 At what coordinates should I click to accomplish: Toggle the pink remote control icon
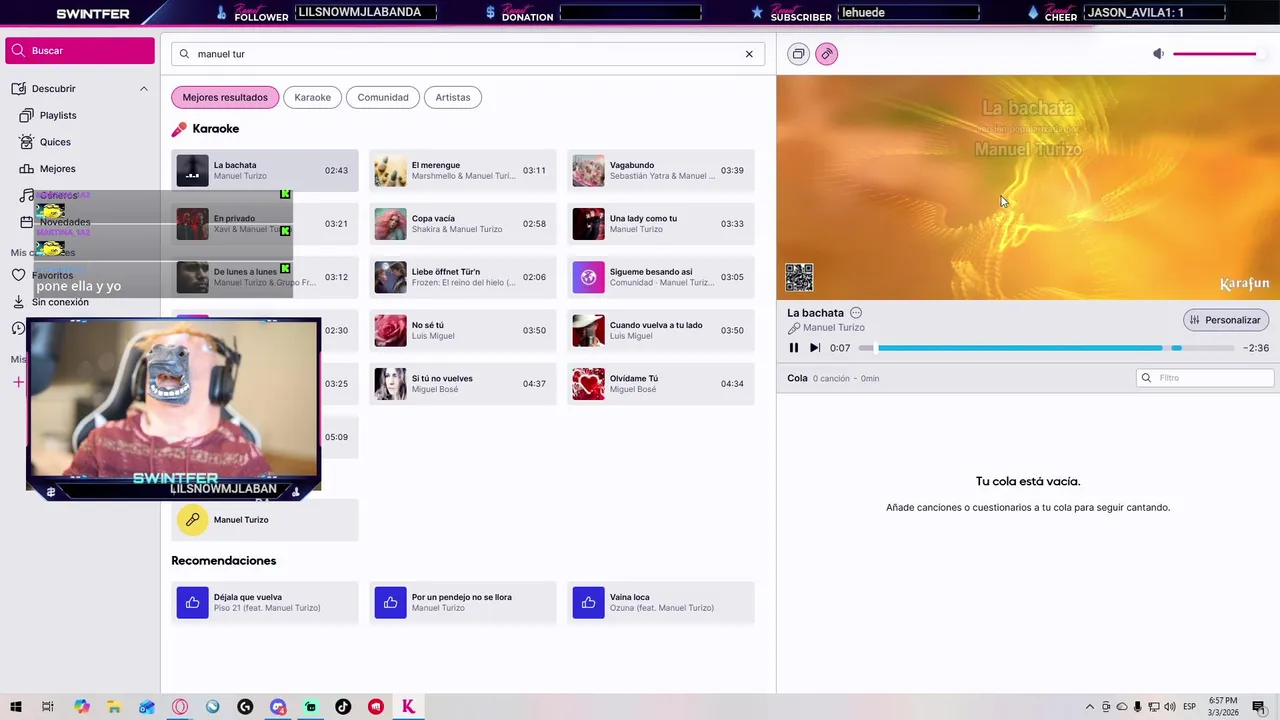click(826, 54)
